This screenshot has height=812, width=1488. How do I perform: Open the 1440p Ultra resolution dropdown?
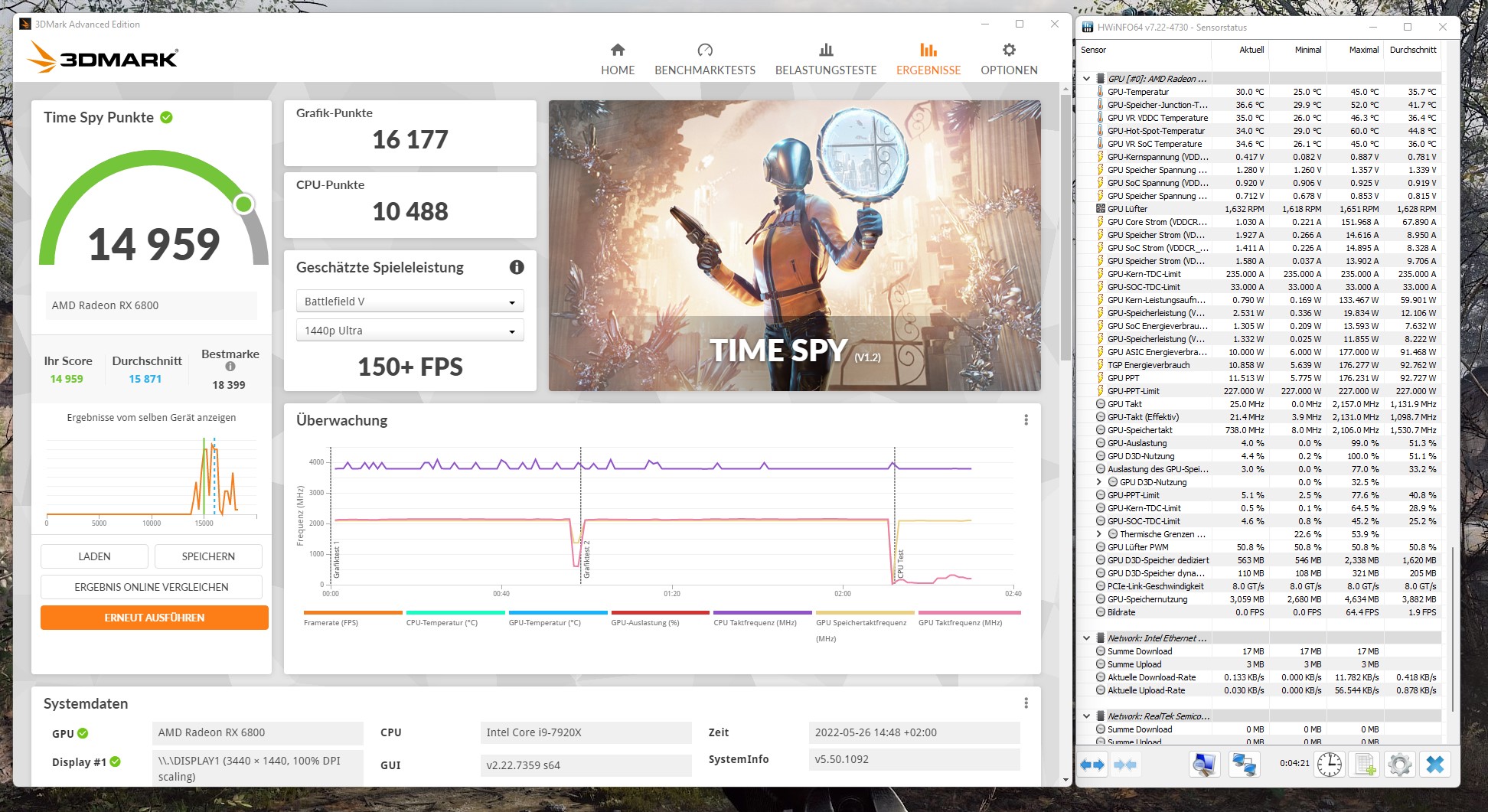coord(410,331)
